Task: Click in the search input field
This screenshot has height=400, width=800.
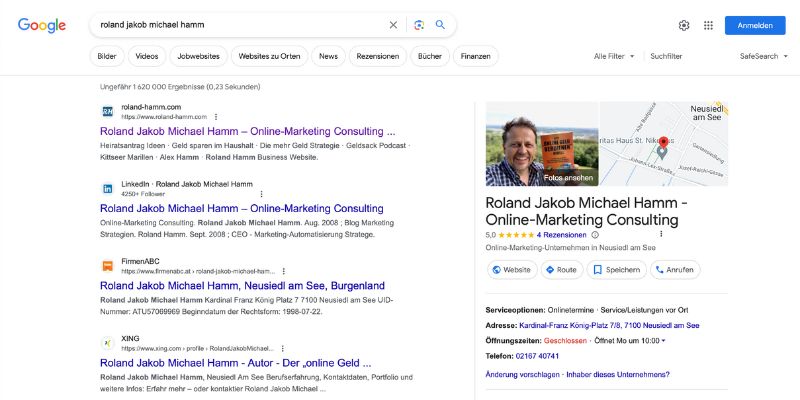Action: point(240,25)
